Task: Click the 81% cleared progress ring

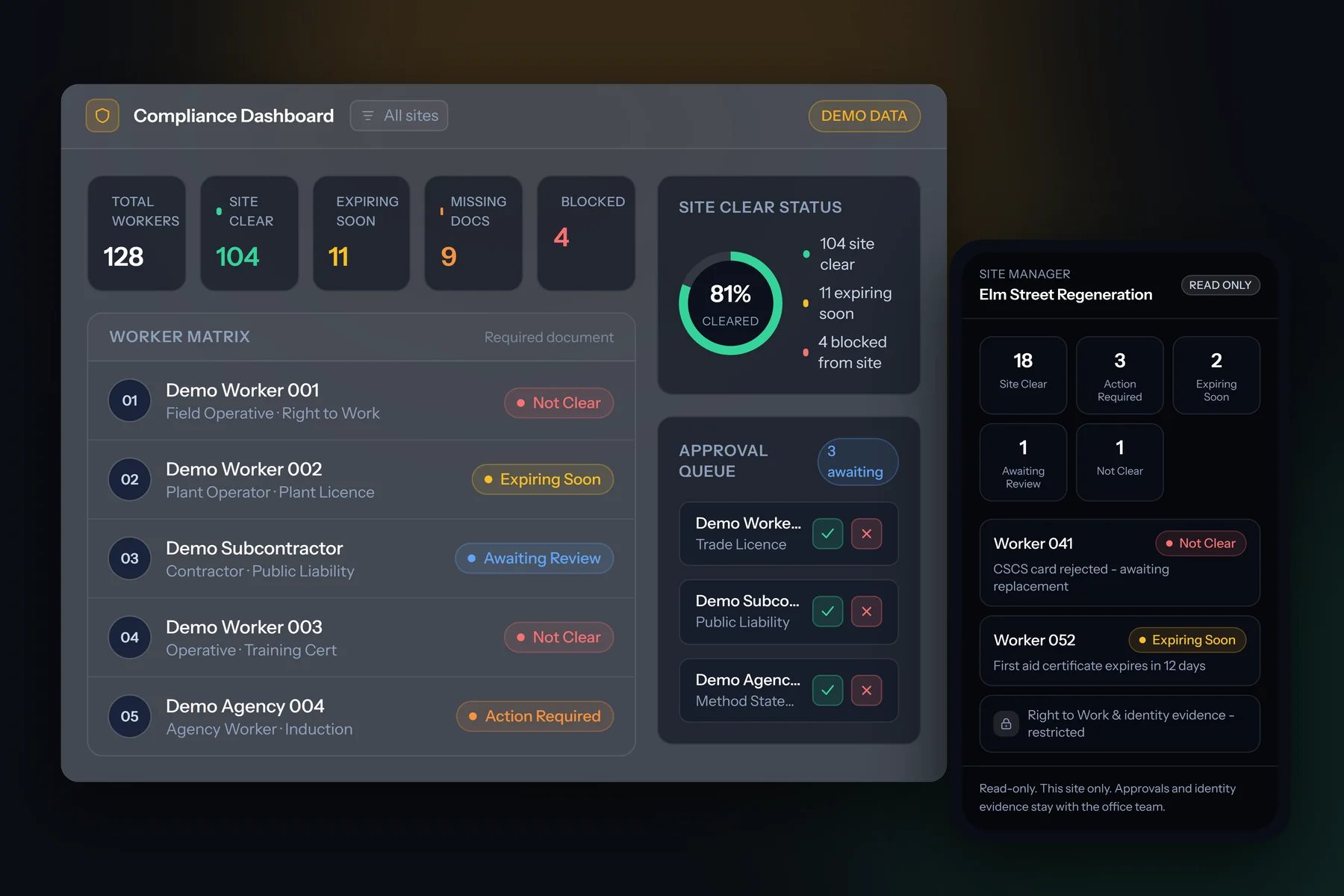Action: [x=730, y=303]
